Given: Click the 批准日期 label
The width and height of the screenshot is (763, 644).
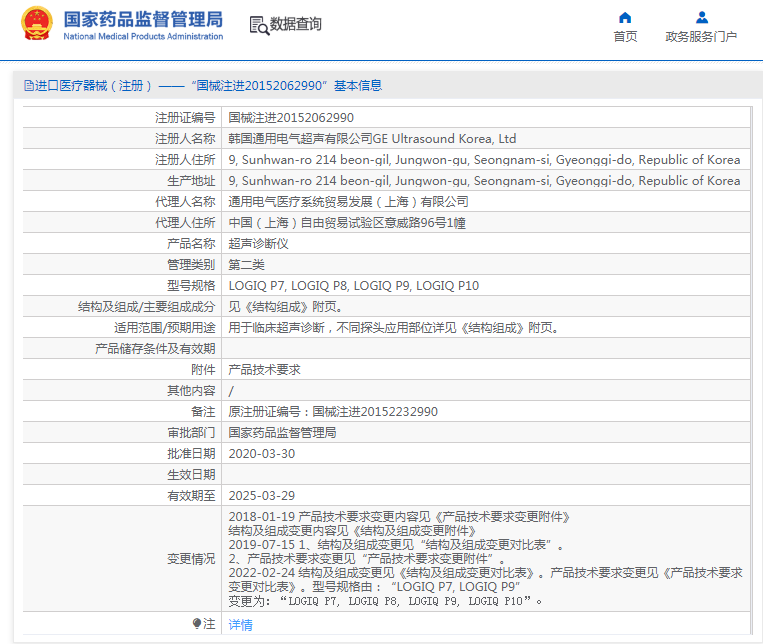Looking at the screenshot, I should 191,454.
